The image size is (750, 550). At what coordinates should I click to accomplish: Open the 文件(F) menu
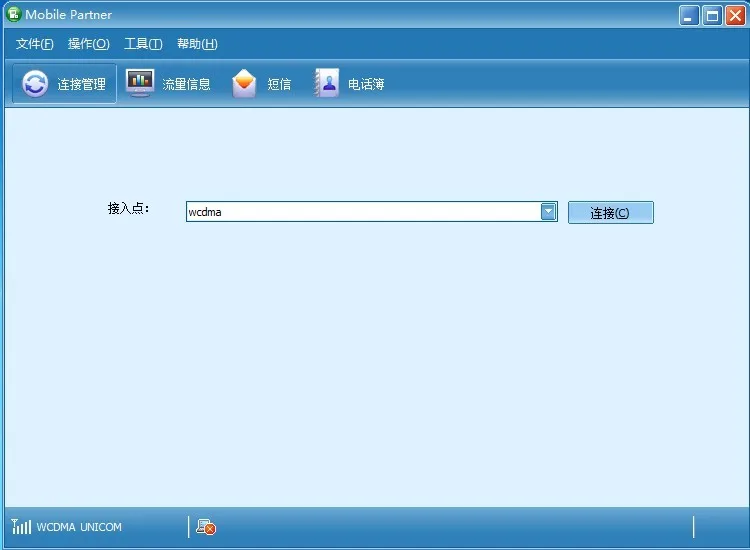click(x=34, y=44)
